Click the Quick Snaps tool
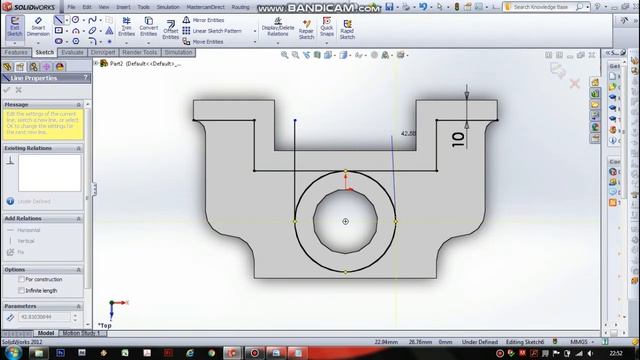 (327, 27)
